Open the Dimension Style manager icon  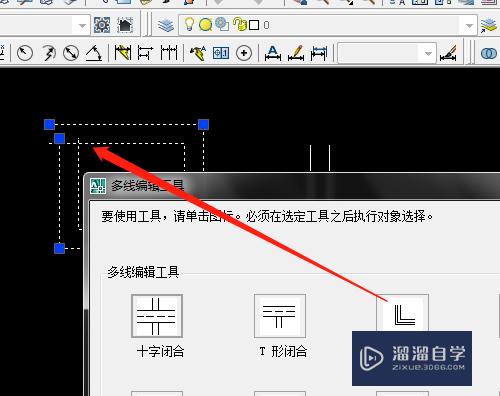(x=448, y=53)
